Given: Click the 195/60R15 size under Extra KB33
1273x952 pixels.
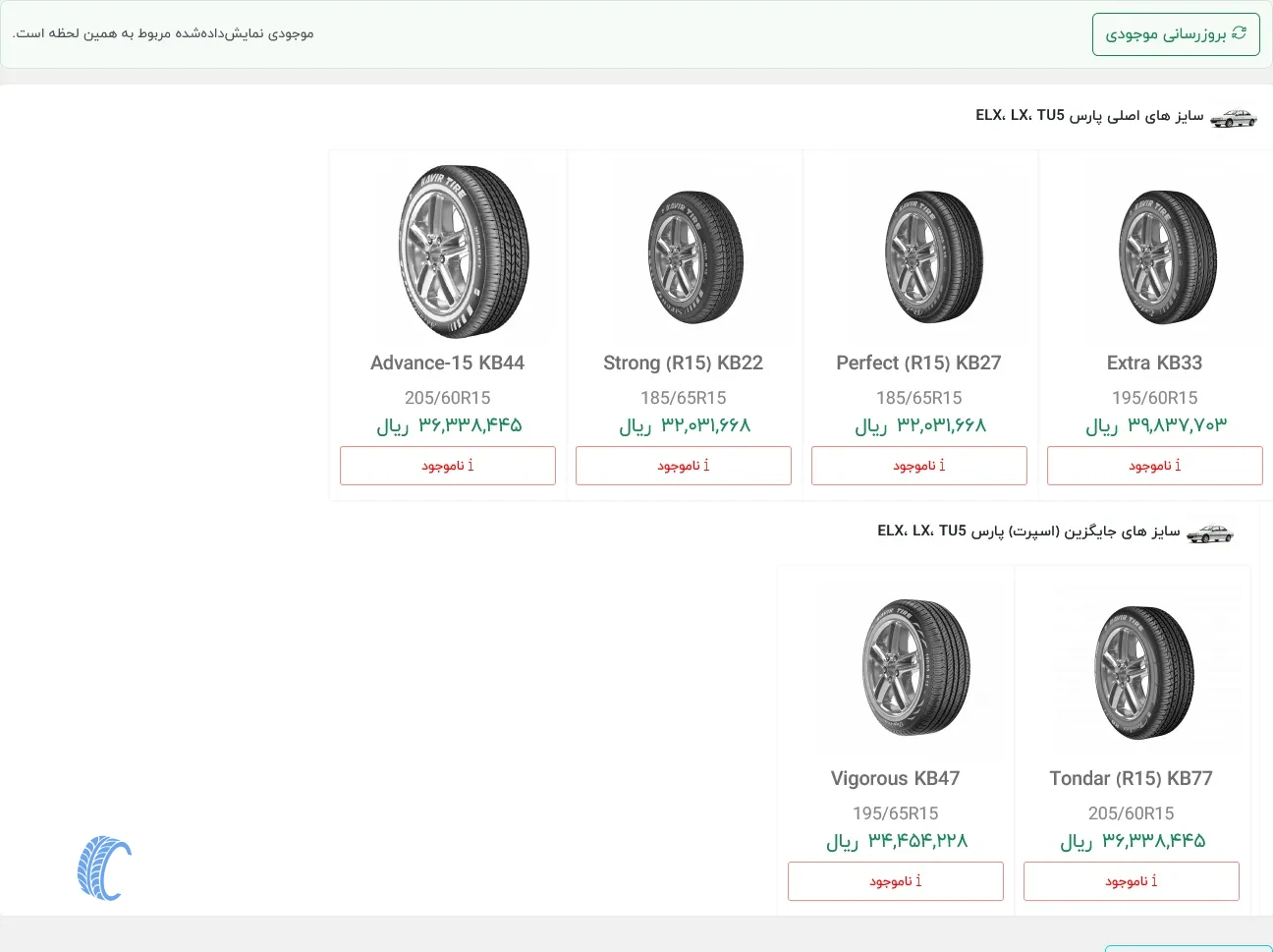Looking at the screenshot, I should point(1155,398).
